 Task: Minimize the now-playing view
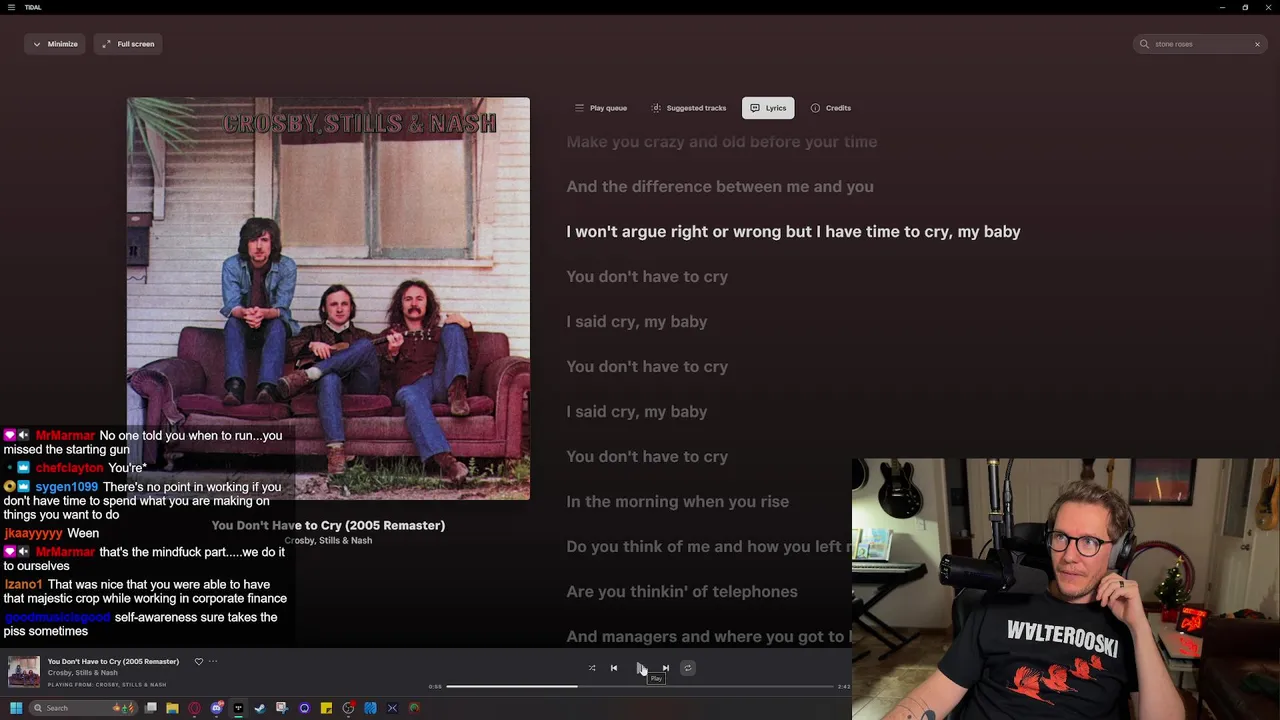coord(54,44)
